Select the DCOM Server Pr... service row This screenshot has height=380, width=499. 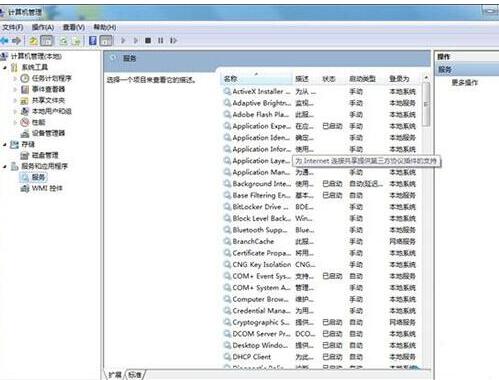[320, 334]
